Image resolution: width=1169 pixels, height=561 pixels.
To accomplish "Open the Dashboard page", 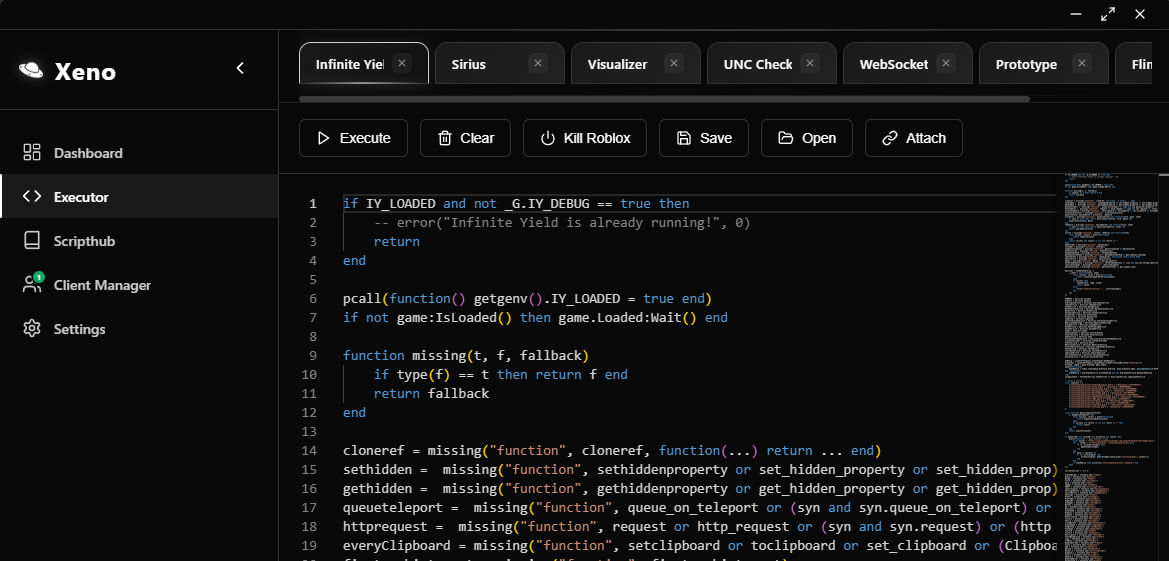I will pos(88,153).
